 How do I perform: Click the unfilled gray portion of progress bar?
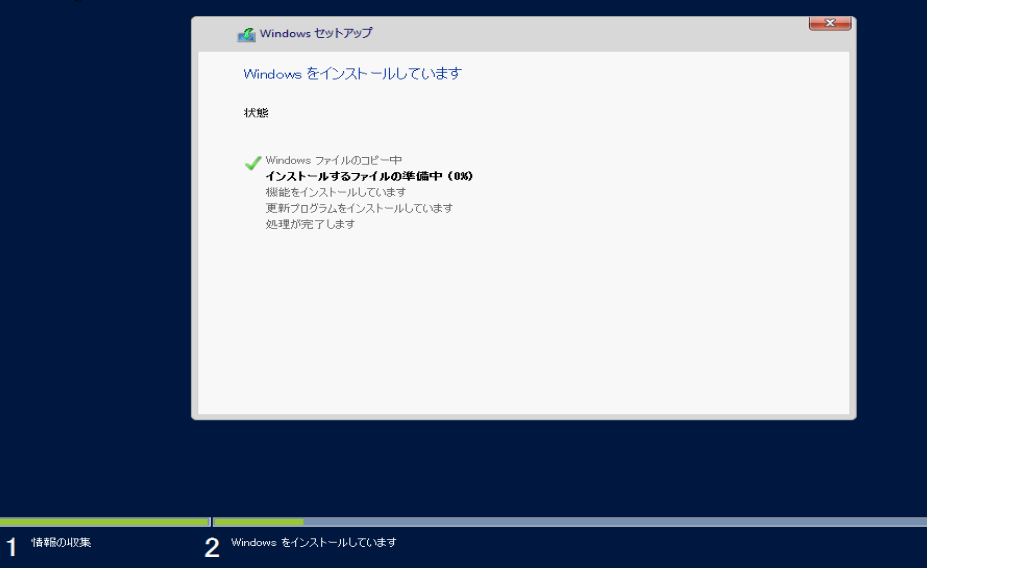(x=614, y=522)
